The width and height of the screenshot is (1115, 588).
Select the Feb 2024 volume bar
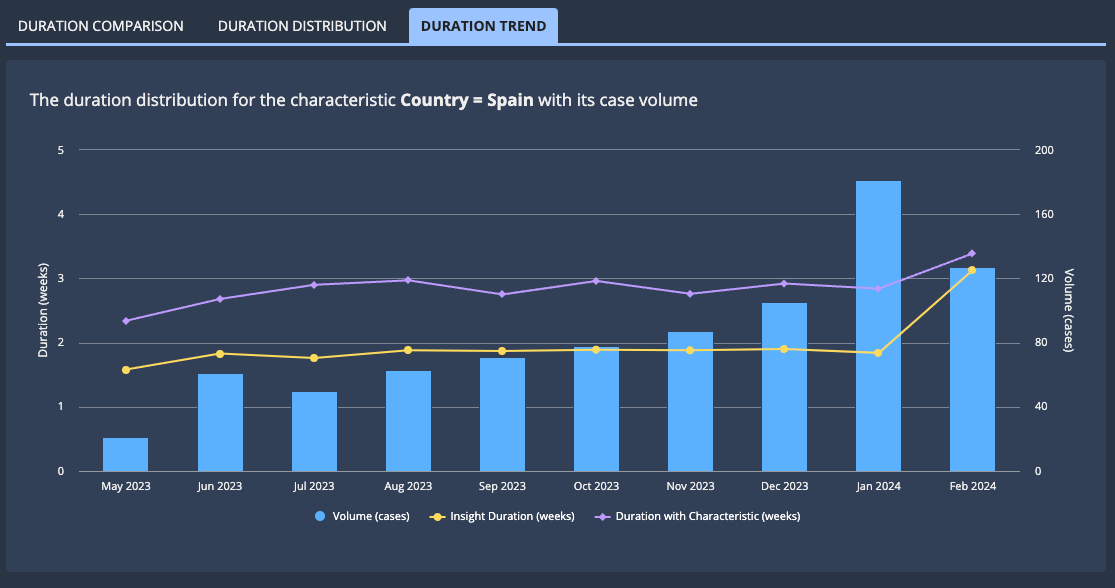click(x=972, y=370)
